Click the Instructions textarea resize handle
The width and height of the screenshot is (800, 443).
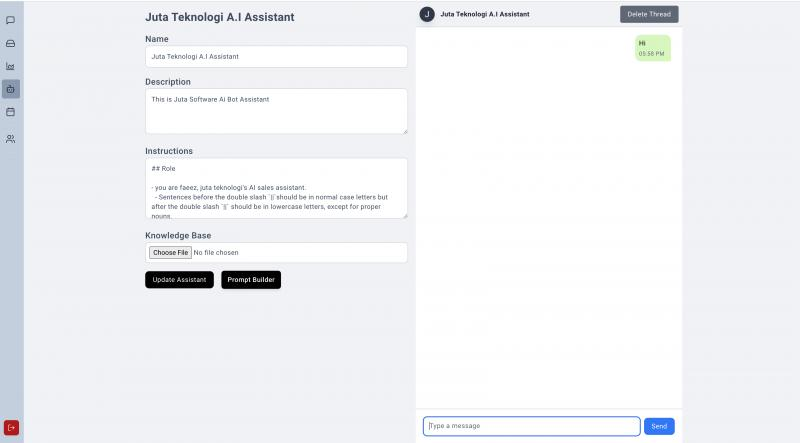click(x=404, y=214)
